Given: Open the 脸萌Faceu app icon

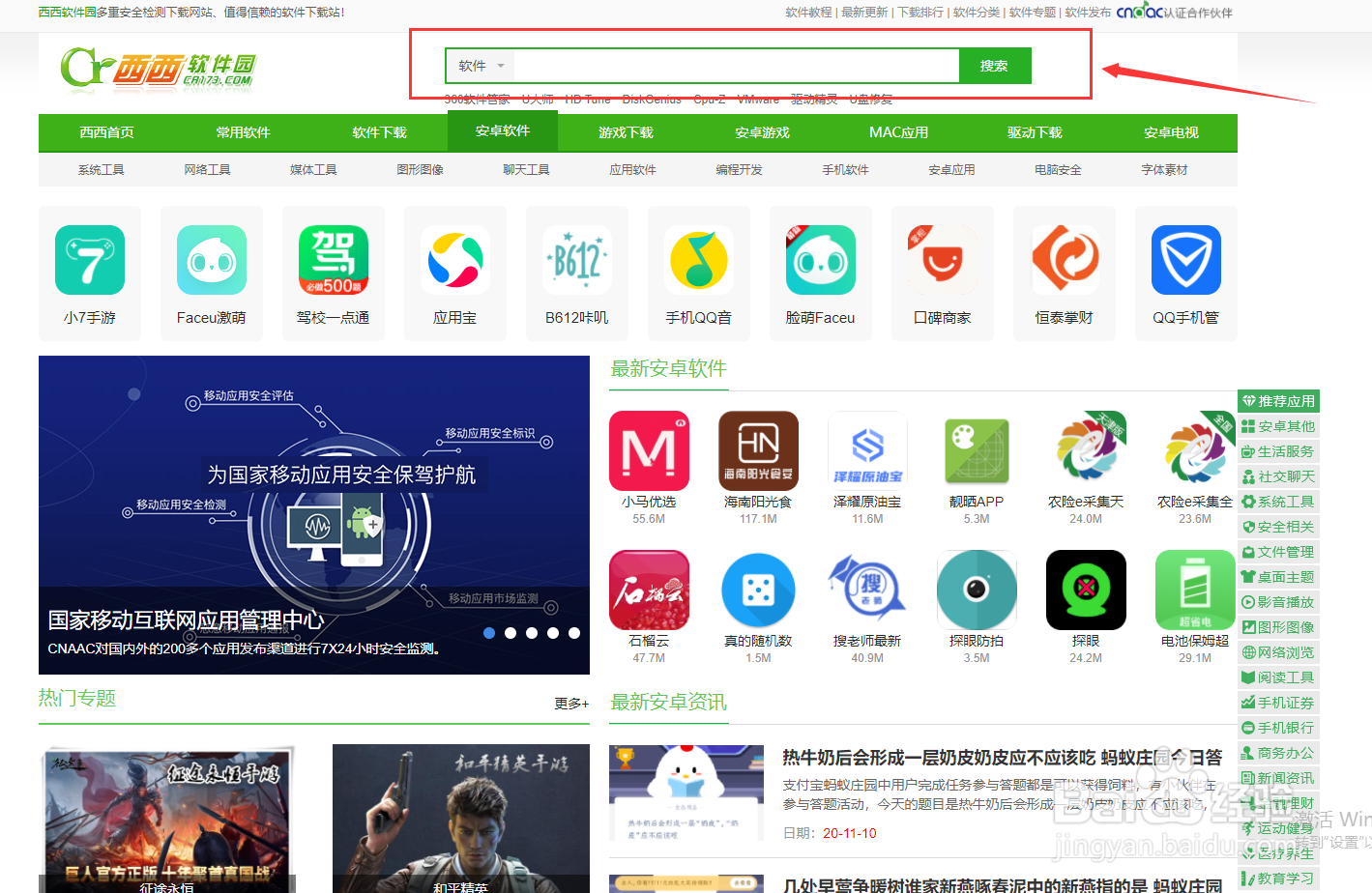Looking at the screenshot, I should (821, 260).
